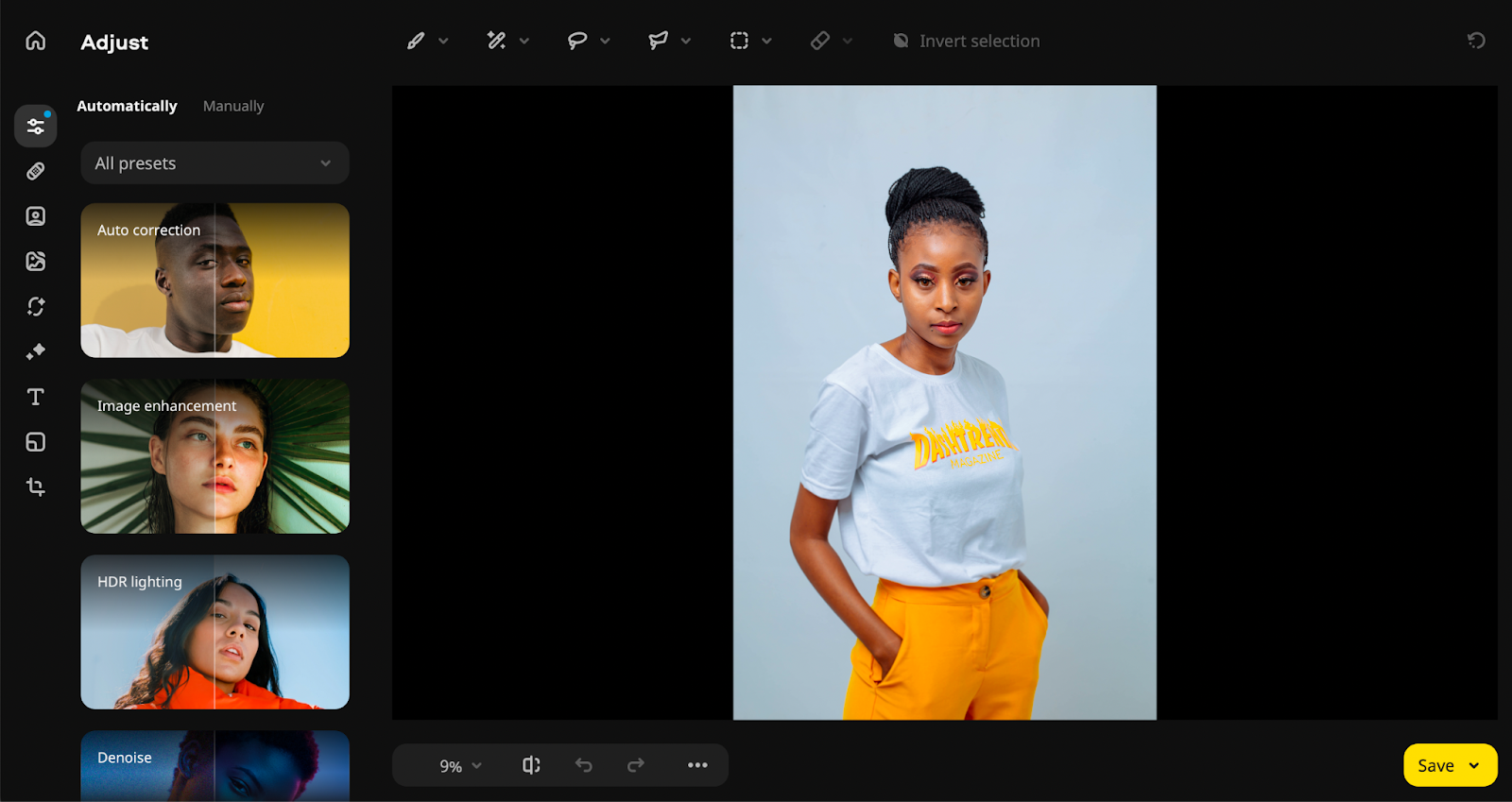Select the eraser selection tool
The image size is (1512, 802).
[x=820, y=41]
